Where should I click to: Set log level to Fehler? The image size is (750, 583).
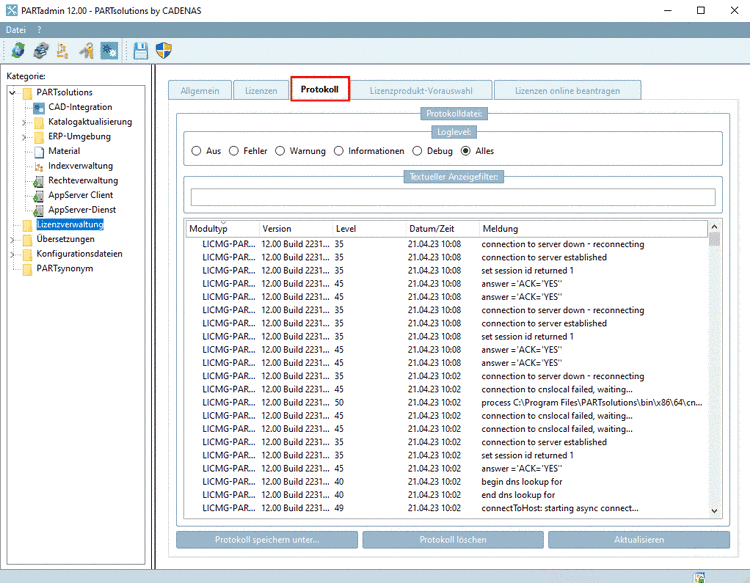tap(233, 151)
